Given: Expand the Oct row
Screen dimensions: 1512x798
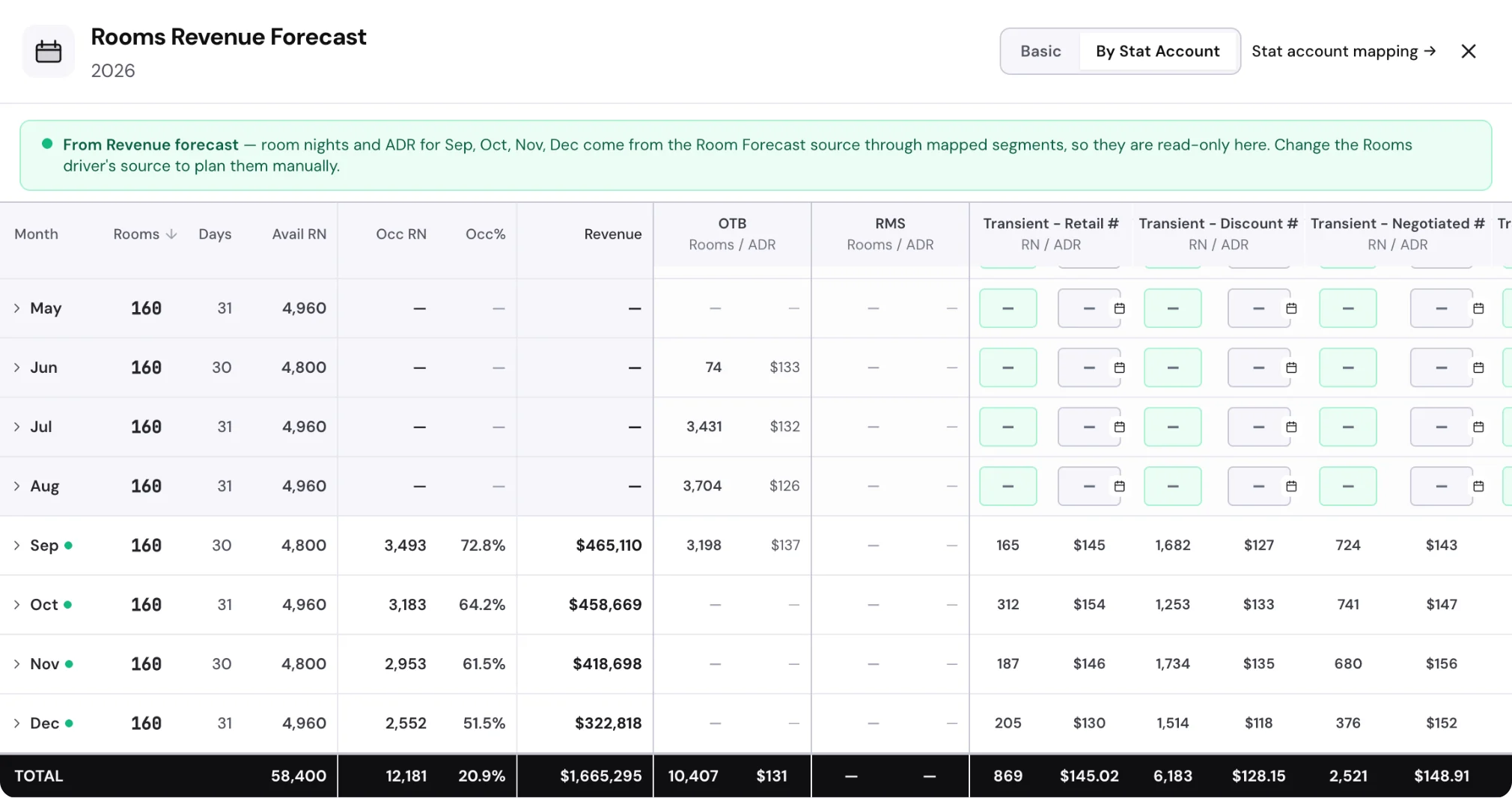Looking at the screenshot, I should (16, 604).
